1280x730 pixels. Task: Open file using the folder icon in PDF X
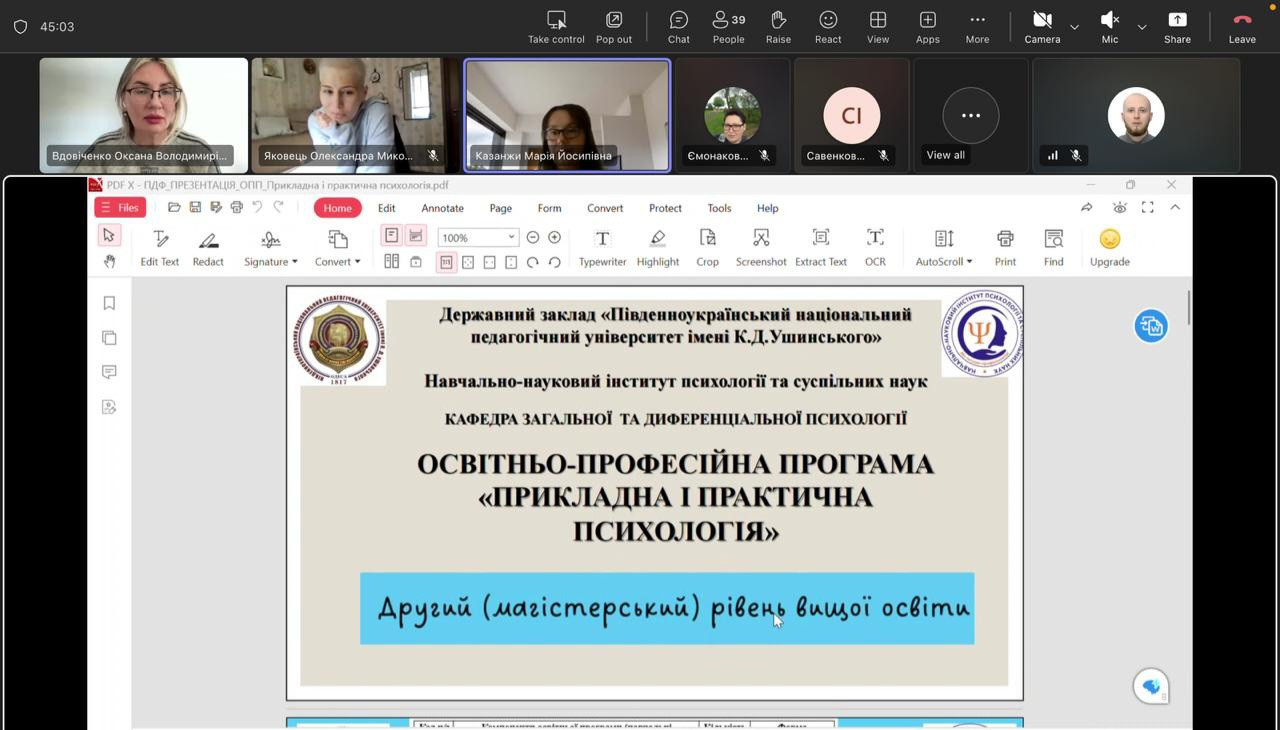(x=174, y=207)
